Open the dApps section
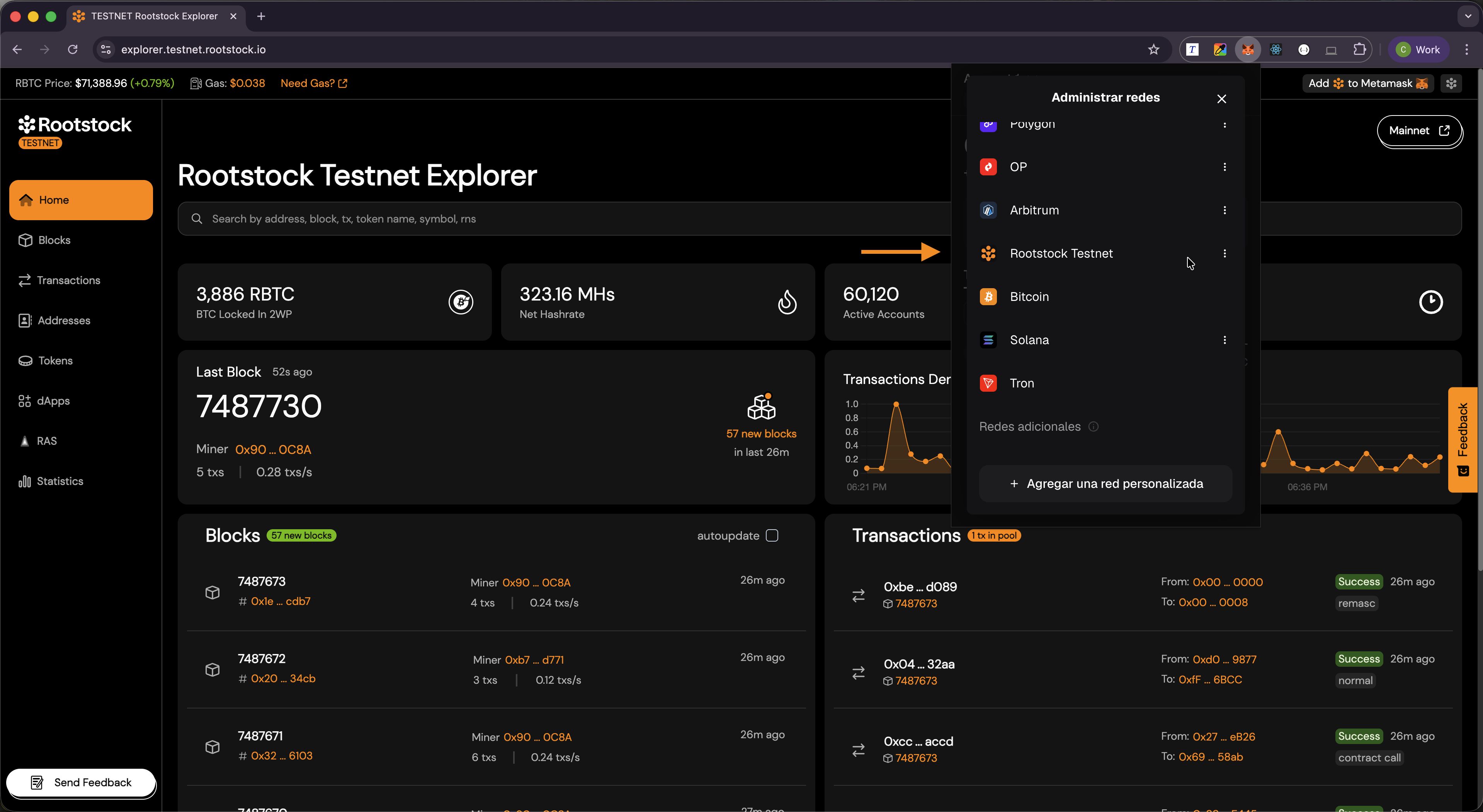The width and height of the screenshot is (1483, 812). (53, 401)
